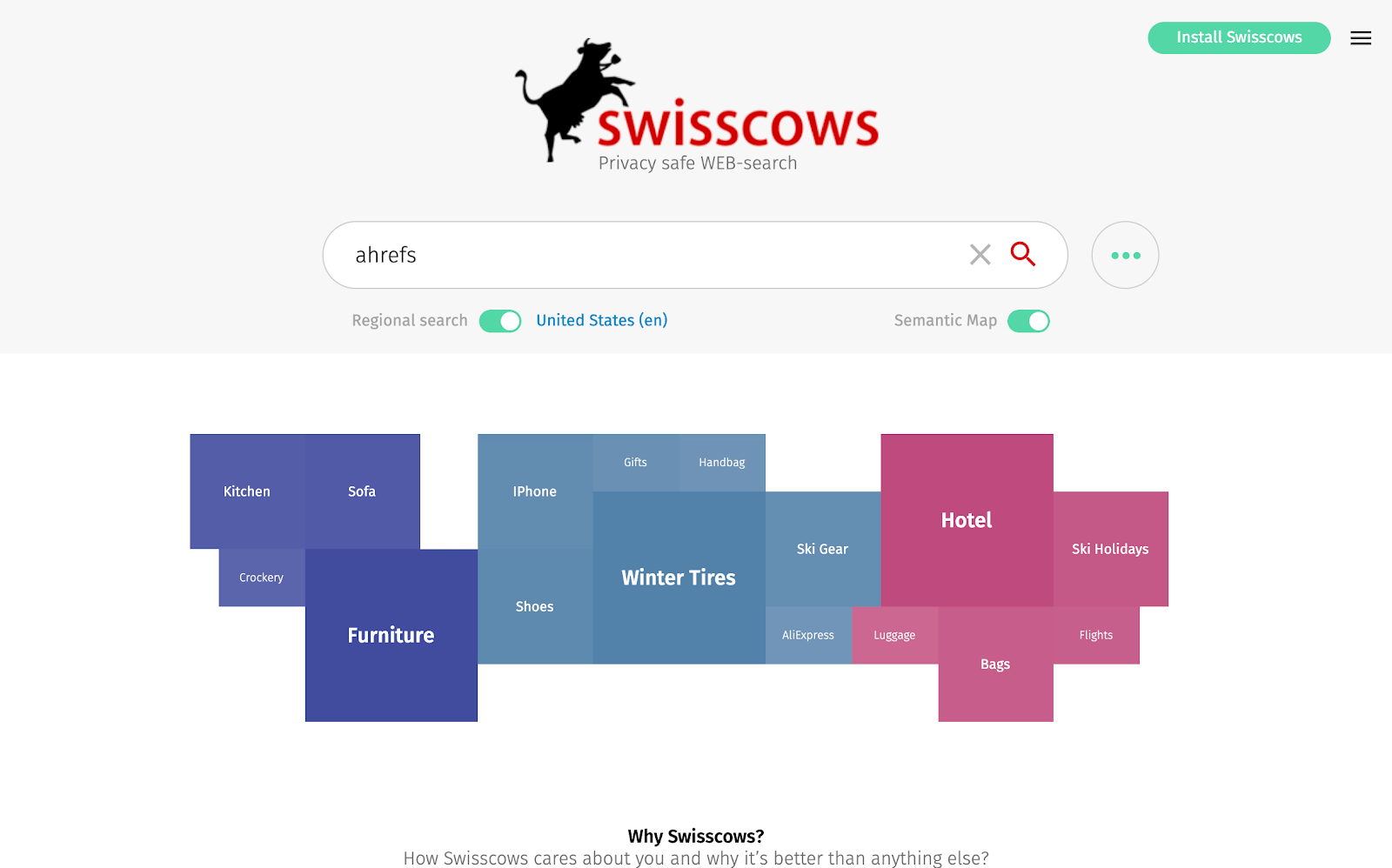Select the Flights tile
Viewport: 1392px width, 868px height.
click(x=1096, y=635)
